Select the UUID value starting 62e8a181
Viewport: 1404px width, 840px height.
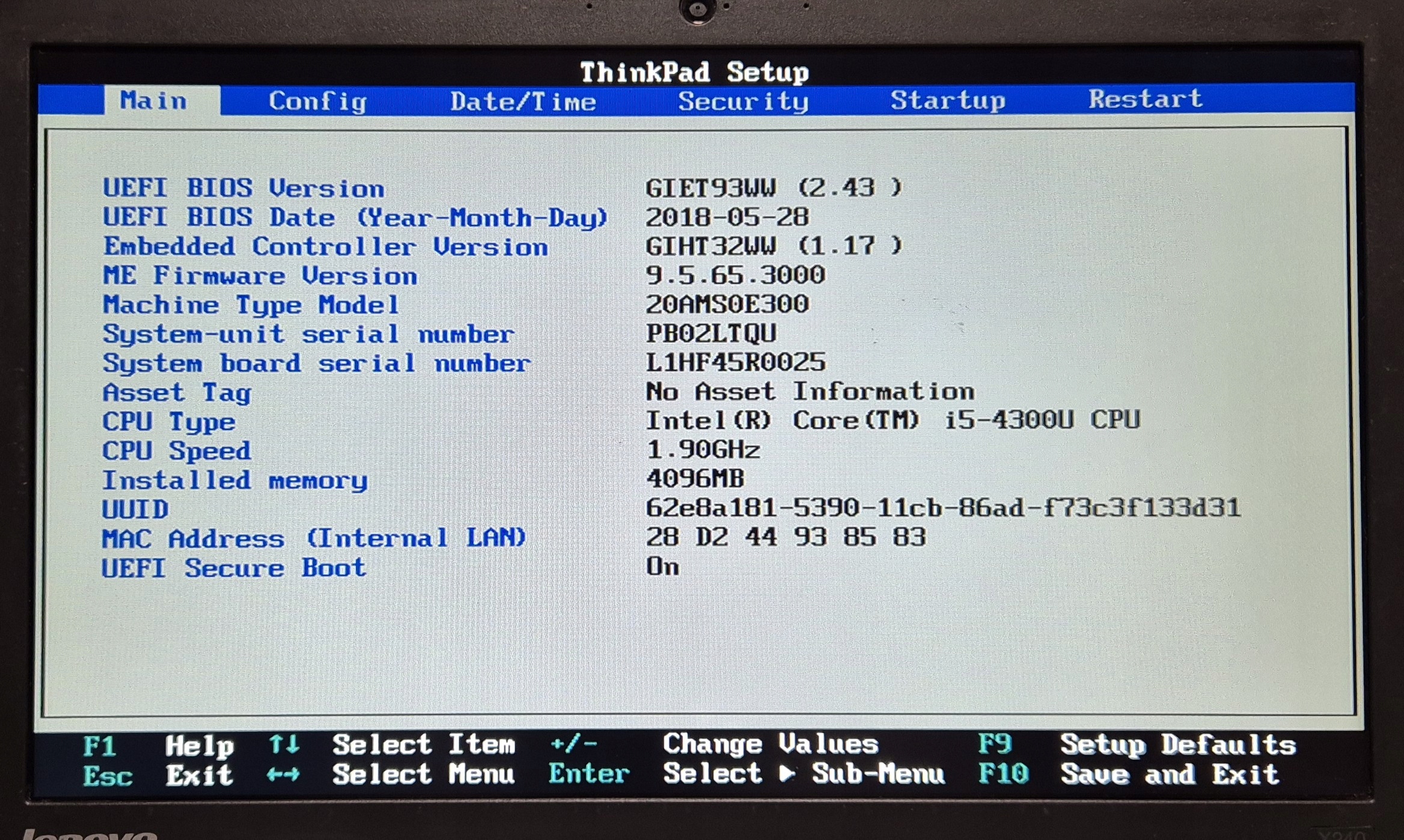[x=943, y=508]
